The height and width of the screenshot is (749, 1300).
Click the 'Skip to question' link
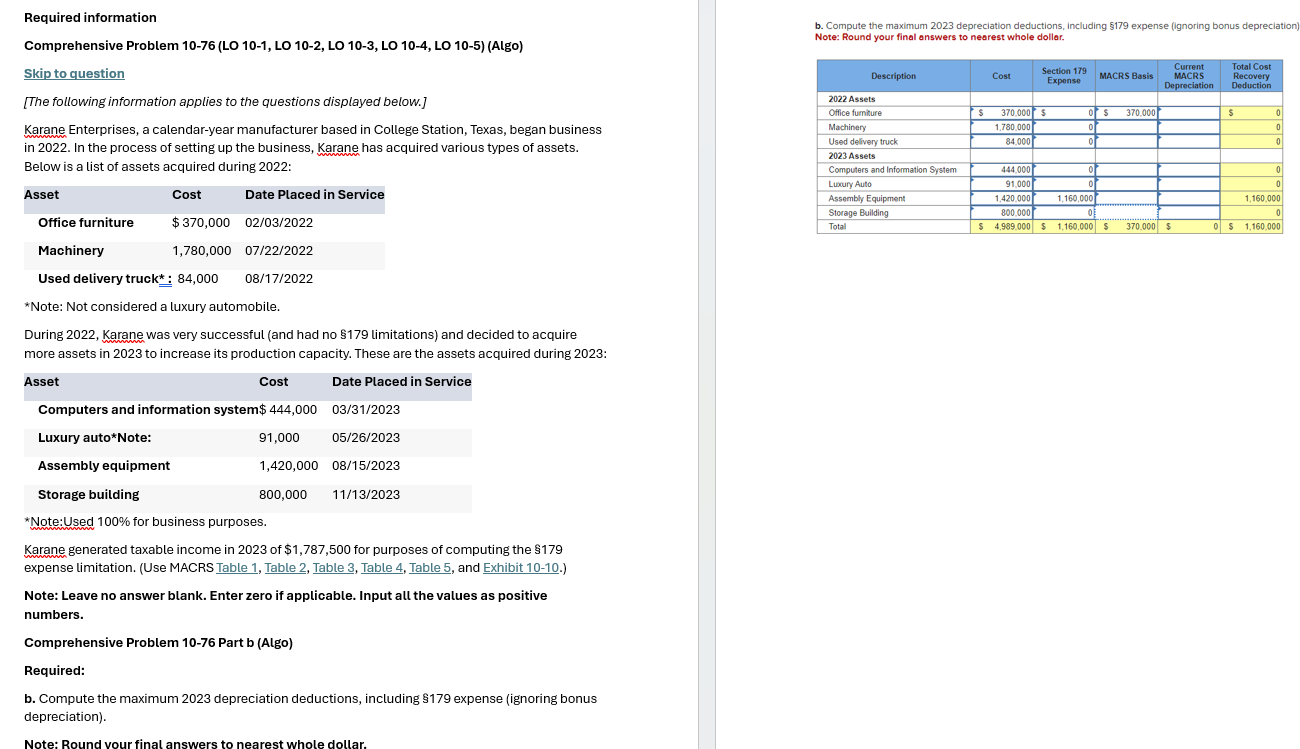click(x=74, y=74)
